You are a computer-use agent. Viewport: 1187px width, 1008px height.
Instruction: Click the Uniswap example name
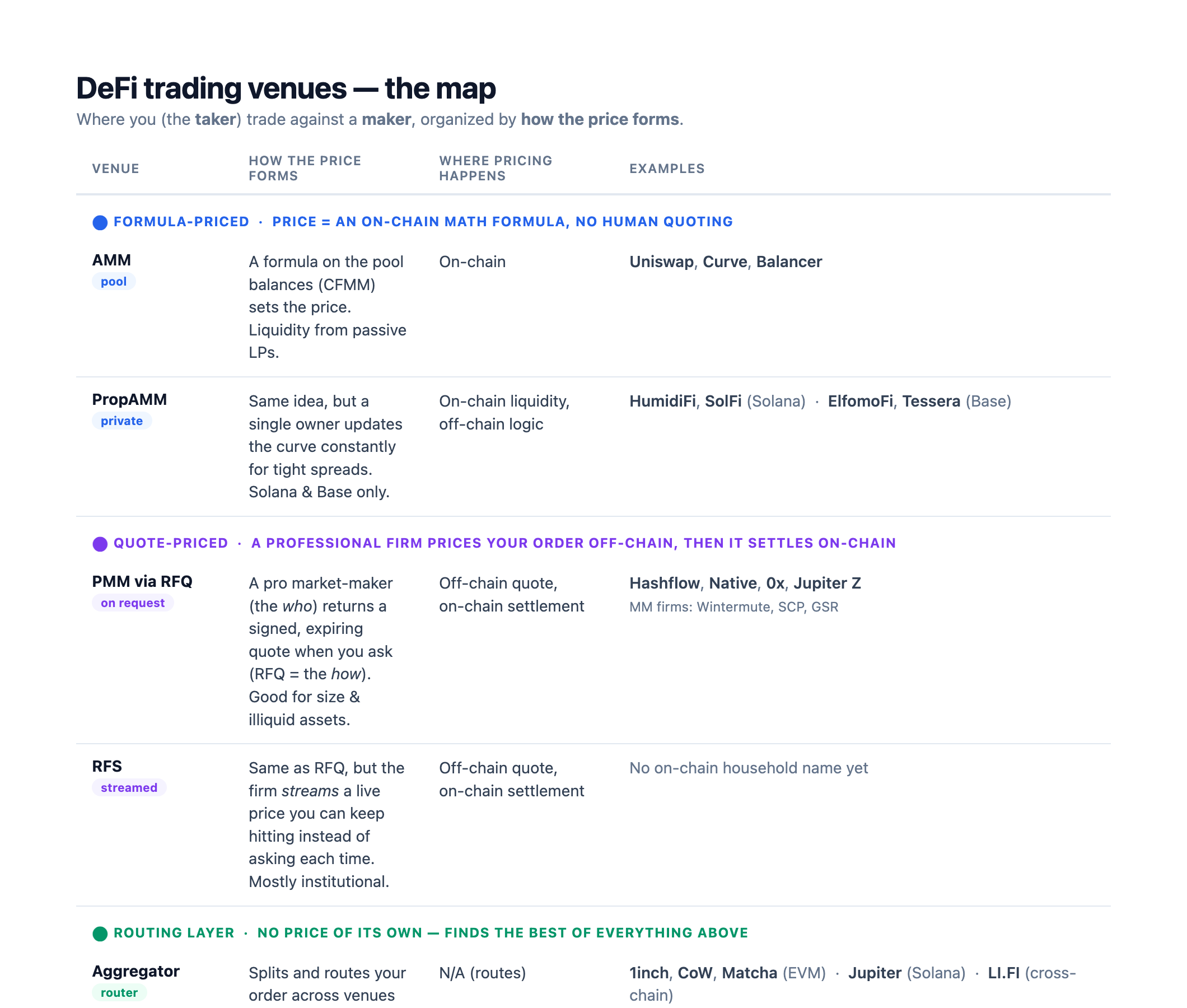click(x=661, y=262)
